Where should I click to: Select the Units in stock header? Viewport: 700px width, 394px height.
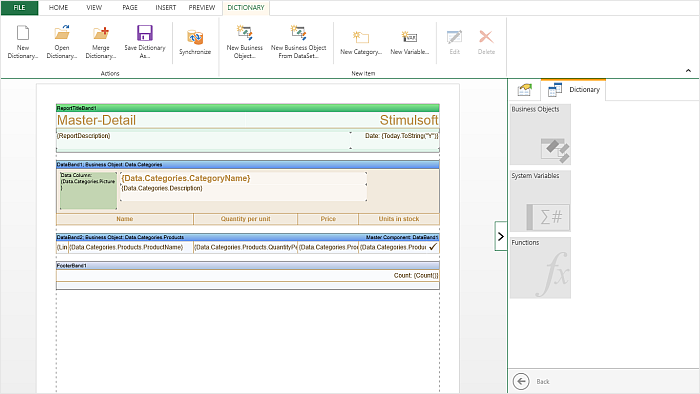399,219
